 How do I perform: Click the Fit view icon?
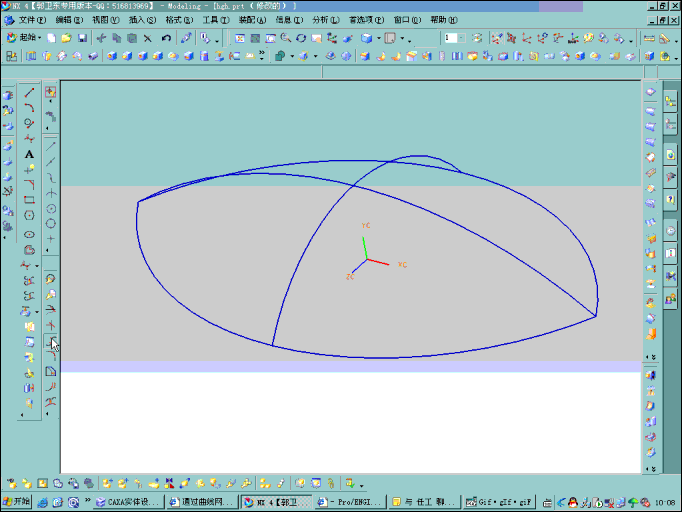coord(240,38)
